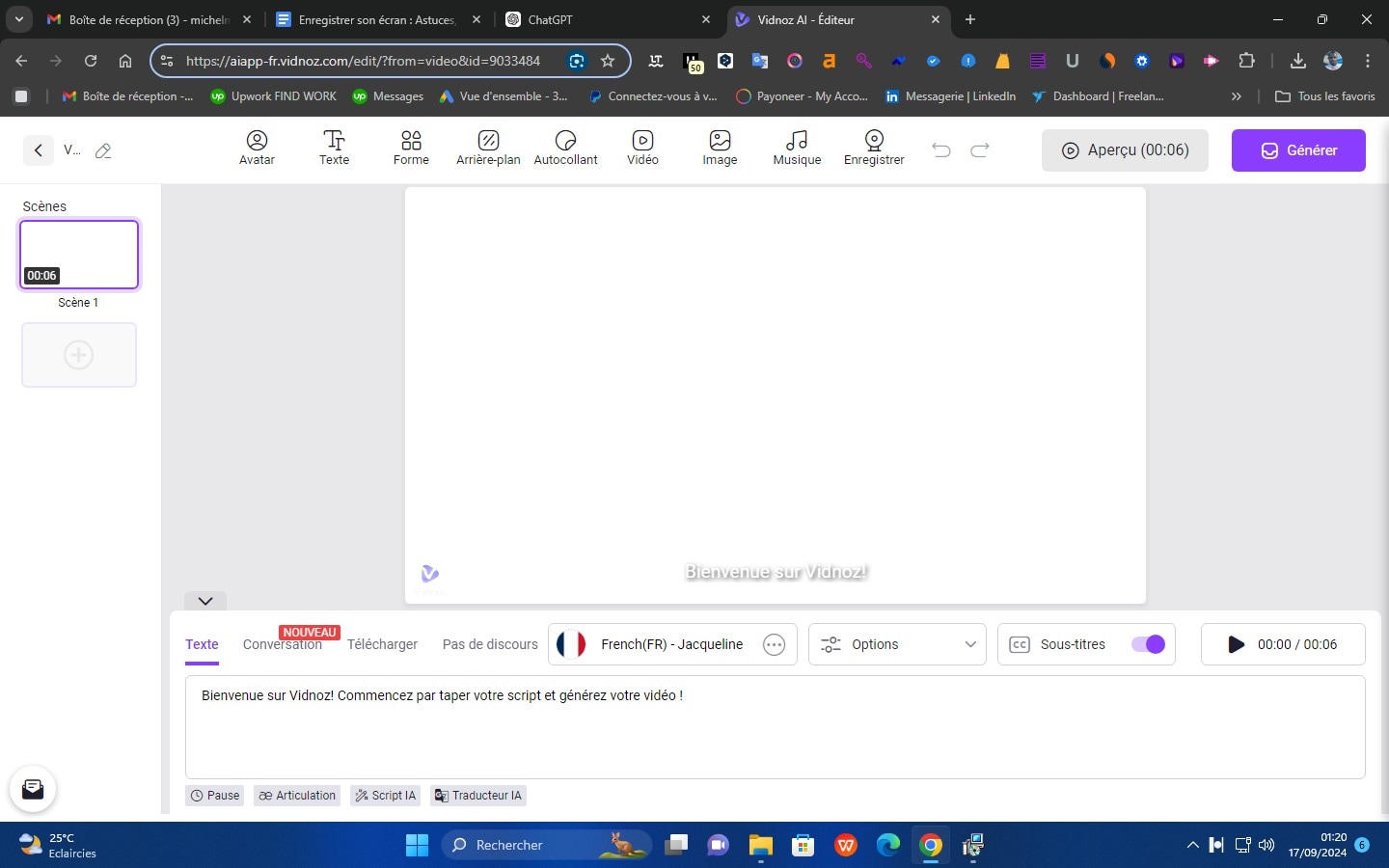Select the Scène 1 thumbnail
The height and width of the screenshot is (868, 1389).
click(x=79, y=255)
